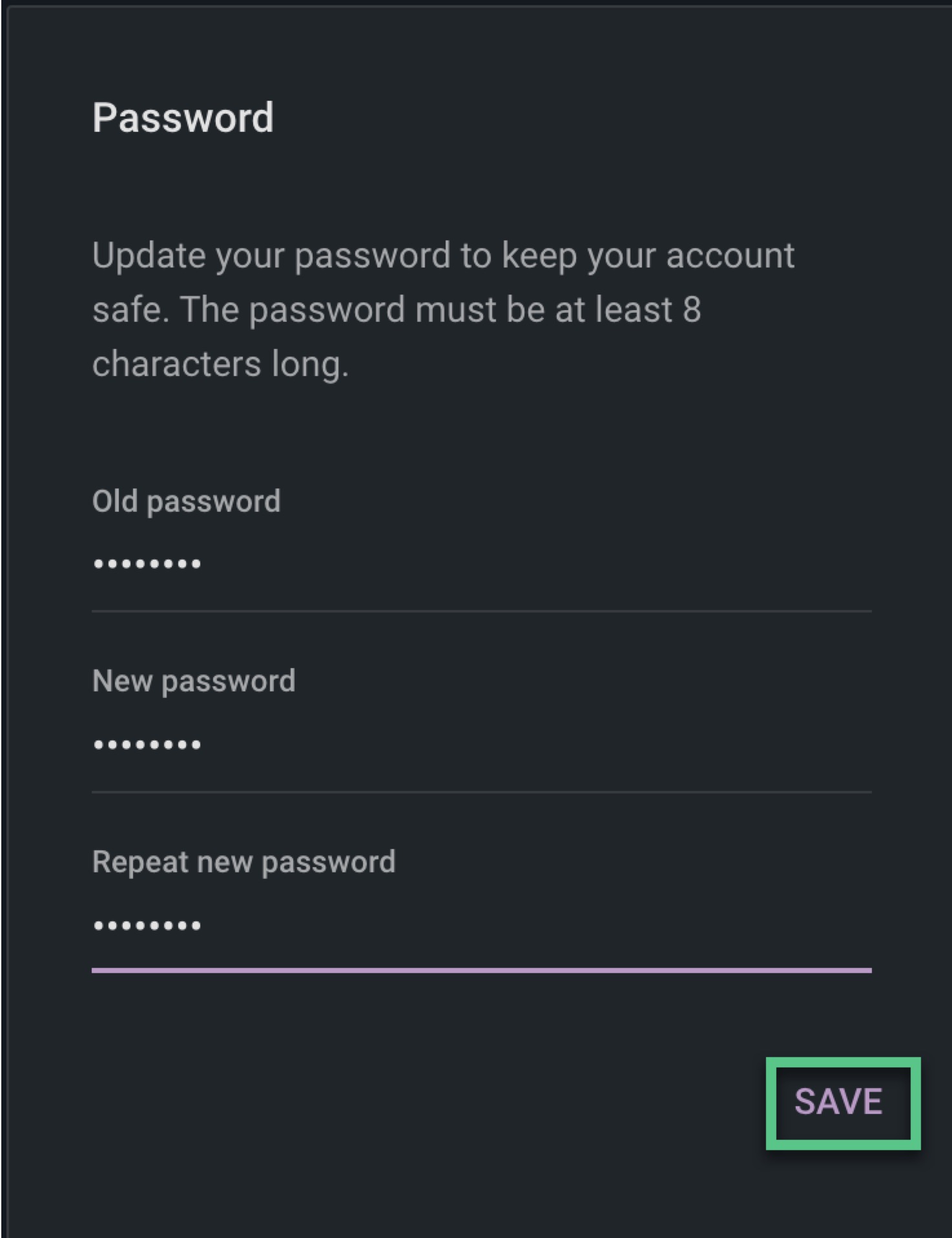Click the "Repeat new password" label

[243, 862]
